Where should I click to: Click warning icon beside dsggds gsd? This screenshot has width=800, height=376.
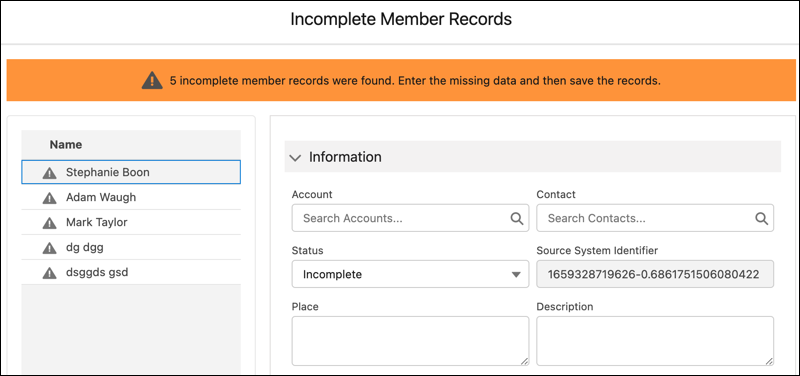tap(49, 273)
